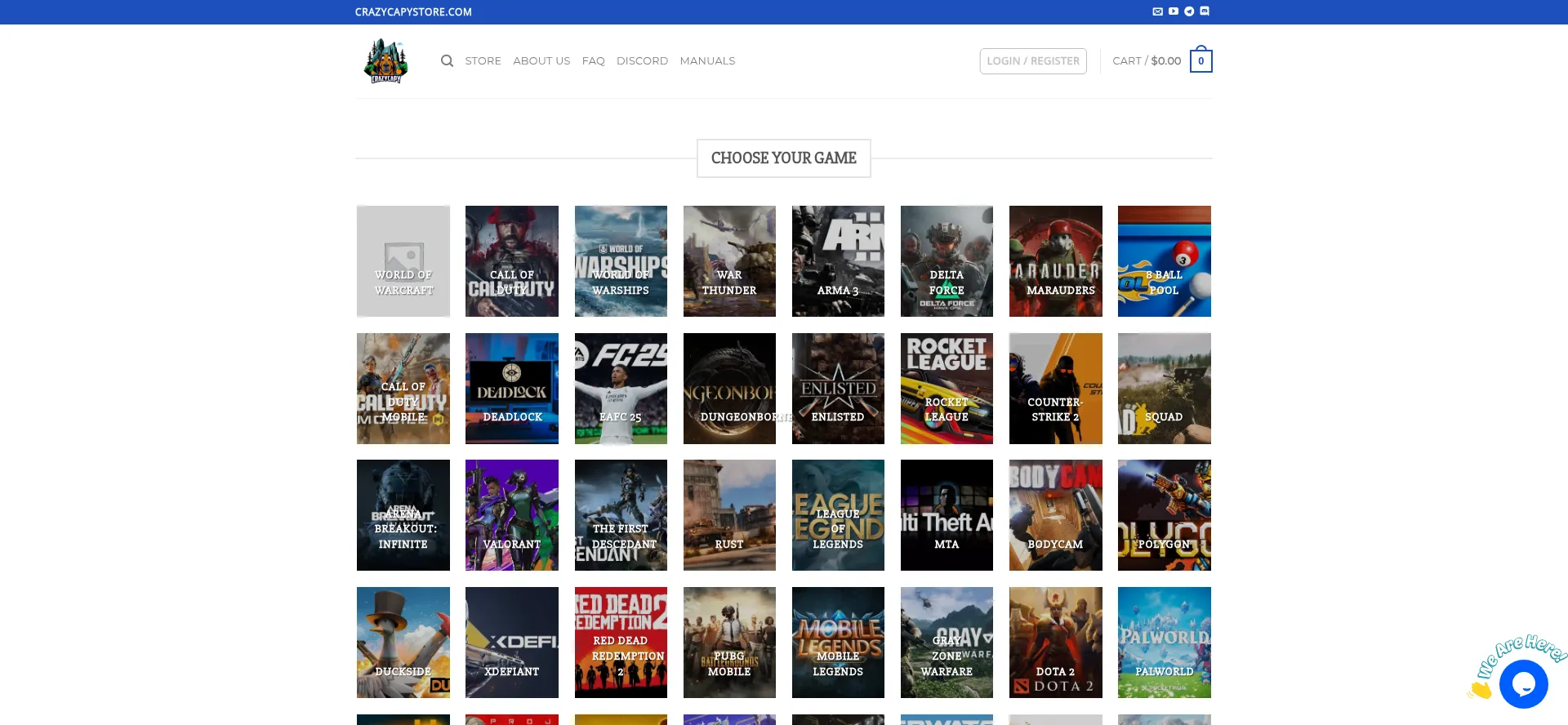Choose the War Thunder game tile

tap(729, 261)
